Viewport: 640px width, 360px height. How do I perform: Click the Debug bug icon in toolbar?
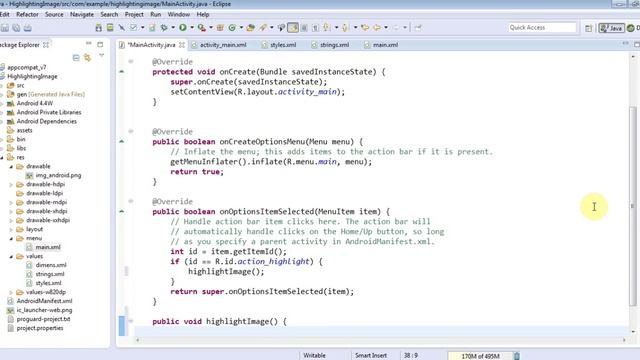click(x=164, y=28)
